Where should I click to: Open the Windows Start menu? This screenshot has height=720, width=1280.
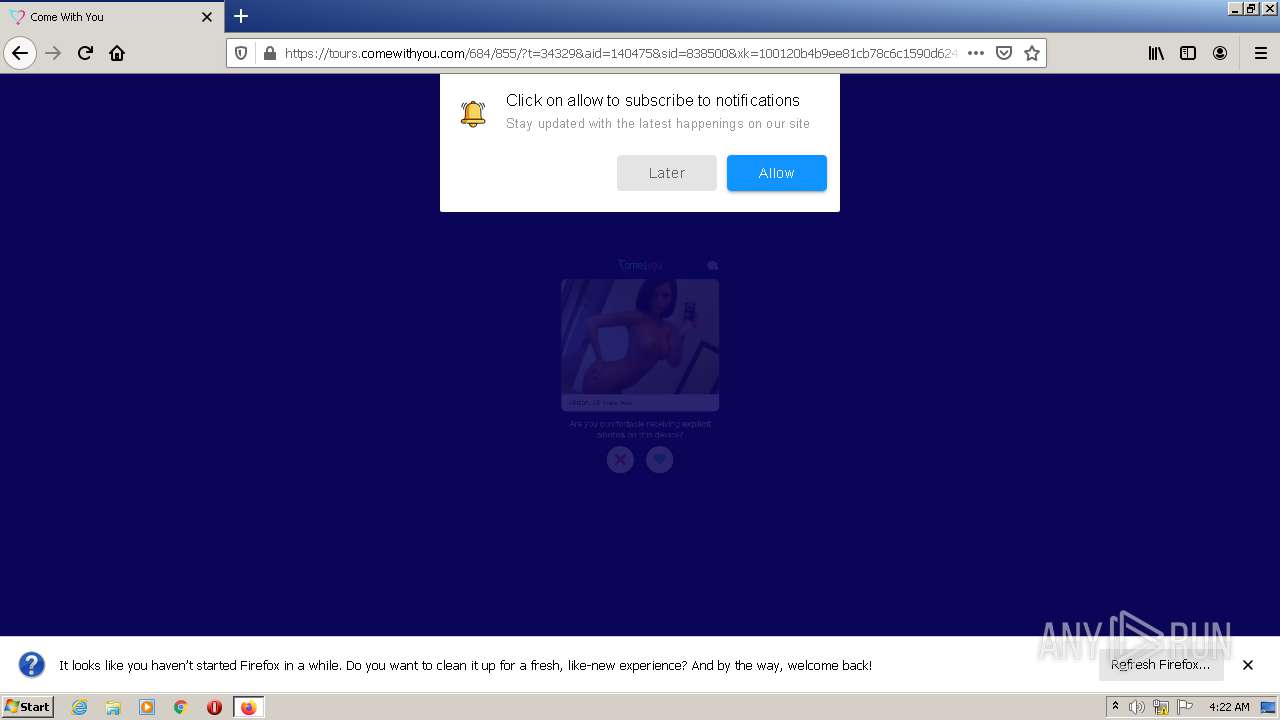click(28, 707)
